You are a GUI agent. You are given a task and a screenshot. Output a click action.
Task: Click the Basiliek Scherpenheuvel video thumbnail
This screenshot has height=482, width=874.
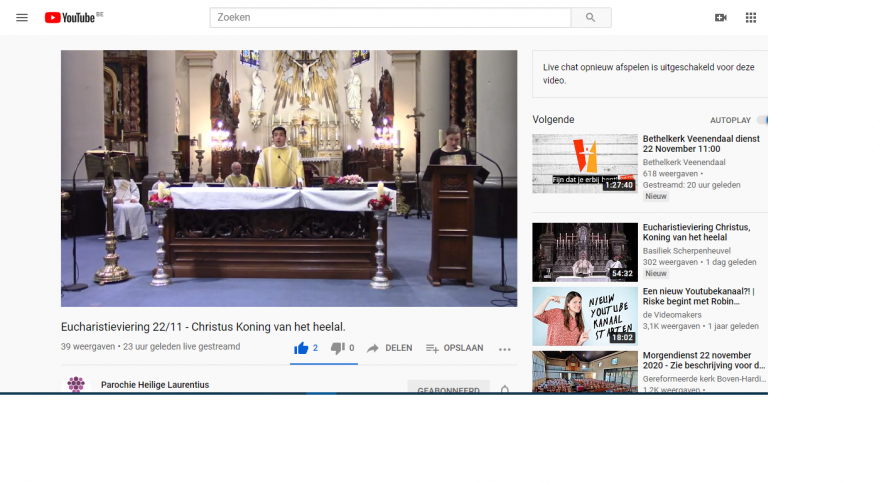click(585, 252)
